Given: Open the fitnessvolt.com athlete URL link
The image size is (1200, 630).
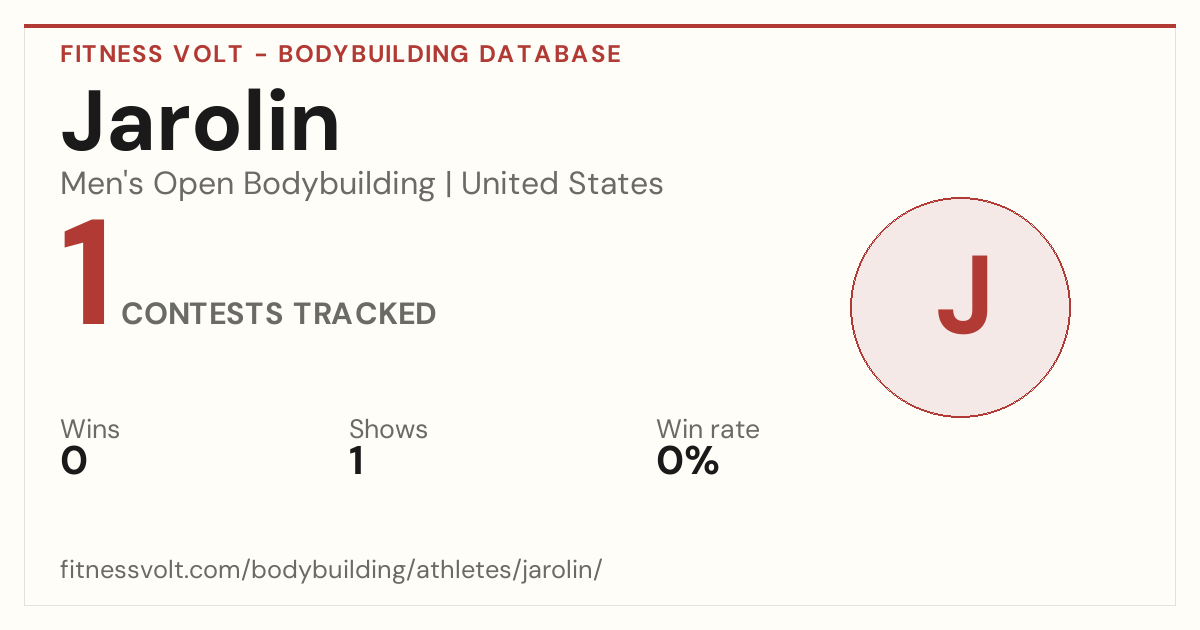Looking at the screenshot, I should (x=331, y=571).
